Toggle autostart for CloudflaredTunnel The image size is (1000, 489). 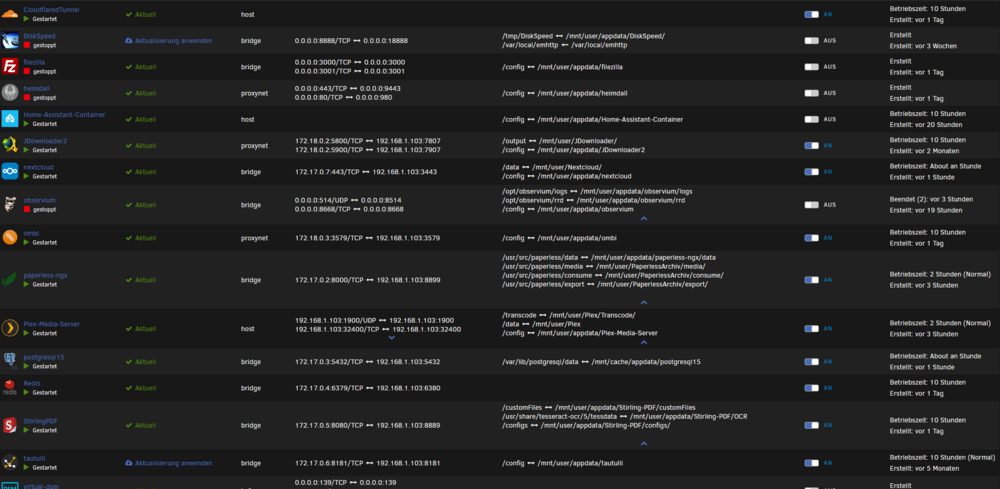811,14
